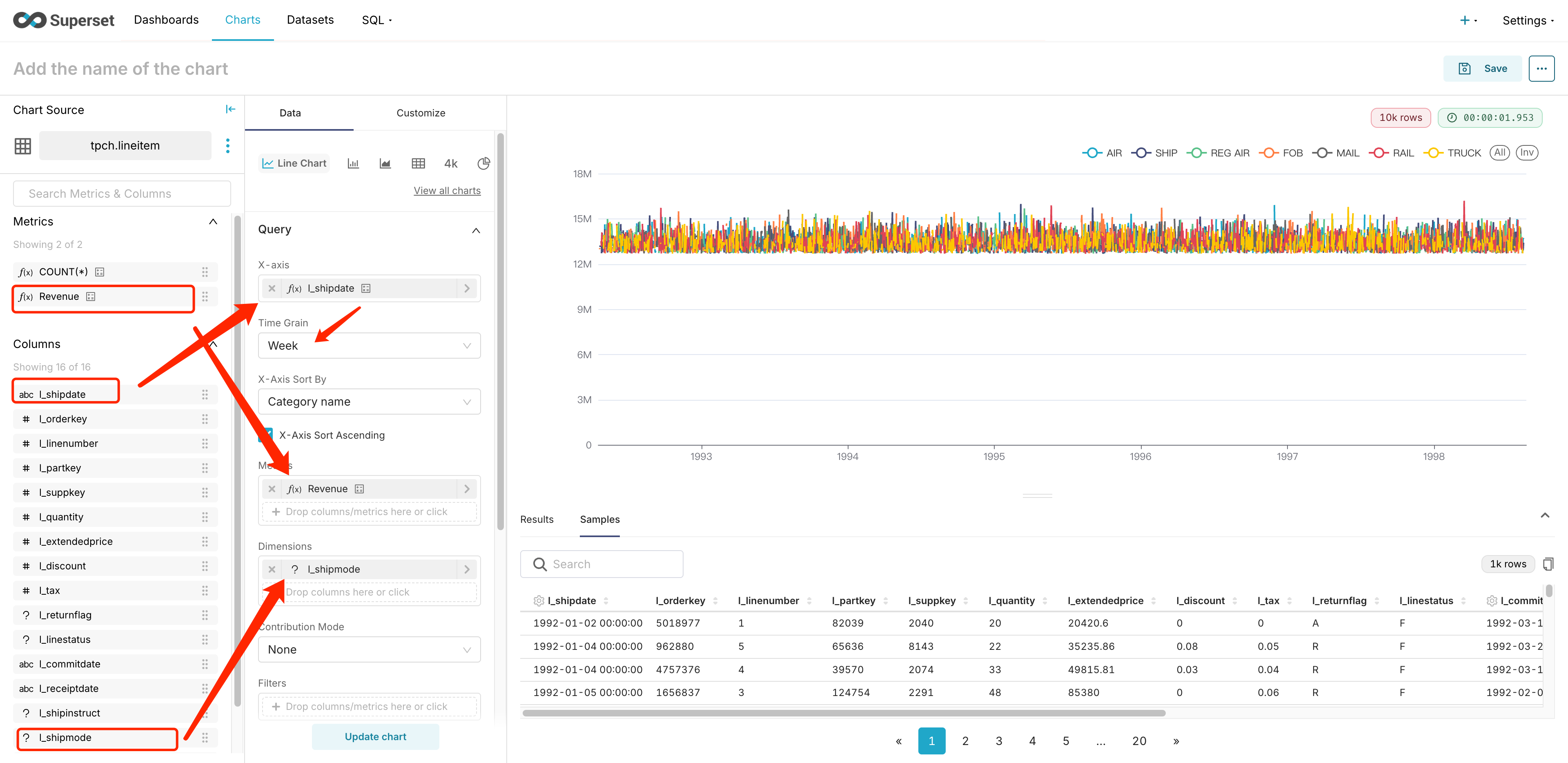Open the Time Grain Week dropdown
This screenshot has width=1568, height=763.
(369, 346)
